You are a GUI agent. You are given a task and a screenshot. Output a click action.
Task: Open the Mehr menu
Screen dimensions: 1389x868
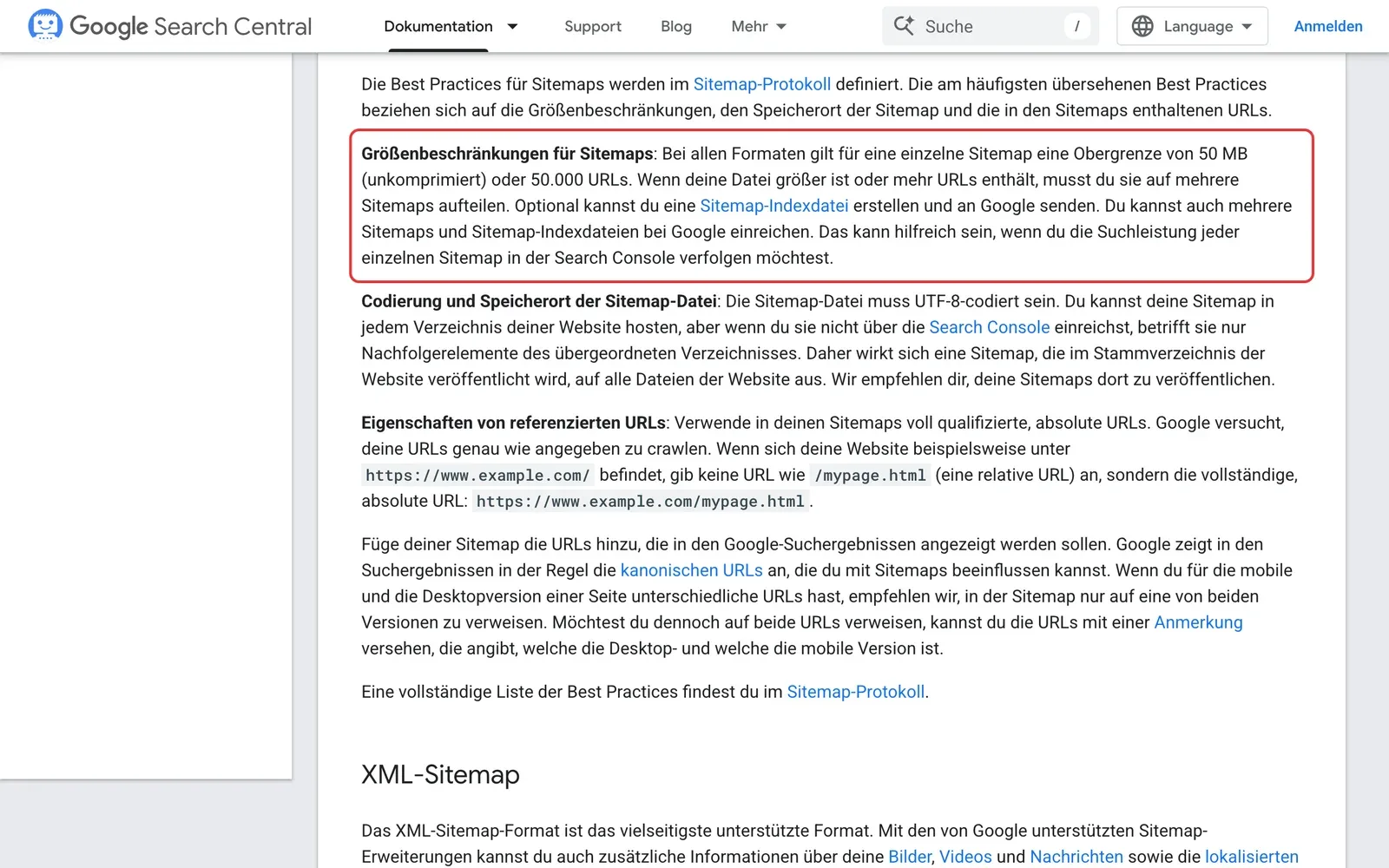coord(749,26)
